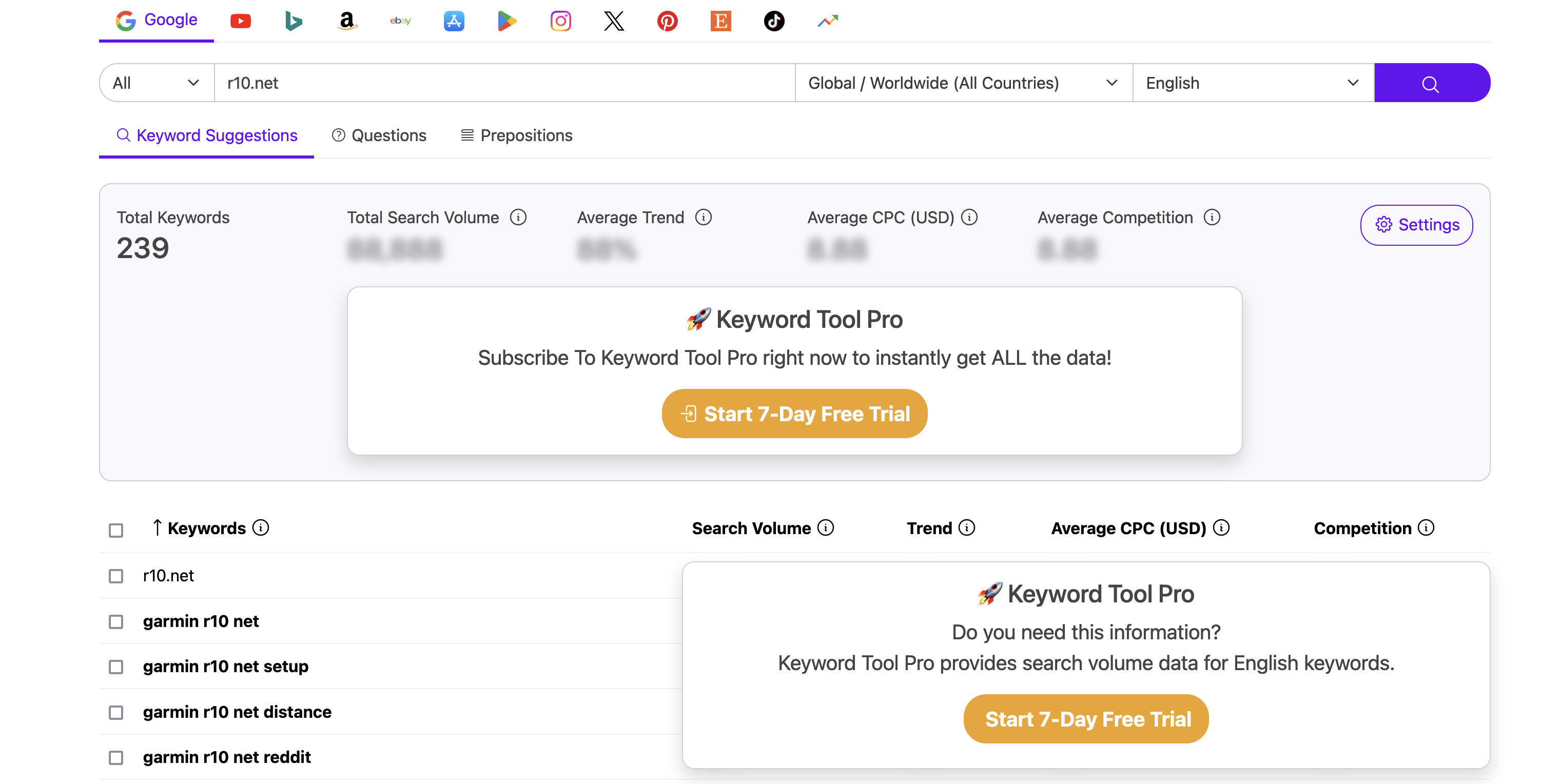Select the X (Twitter) source icon

click(x=613, y=21)
